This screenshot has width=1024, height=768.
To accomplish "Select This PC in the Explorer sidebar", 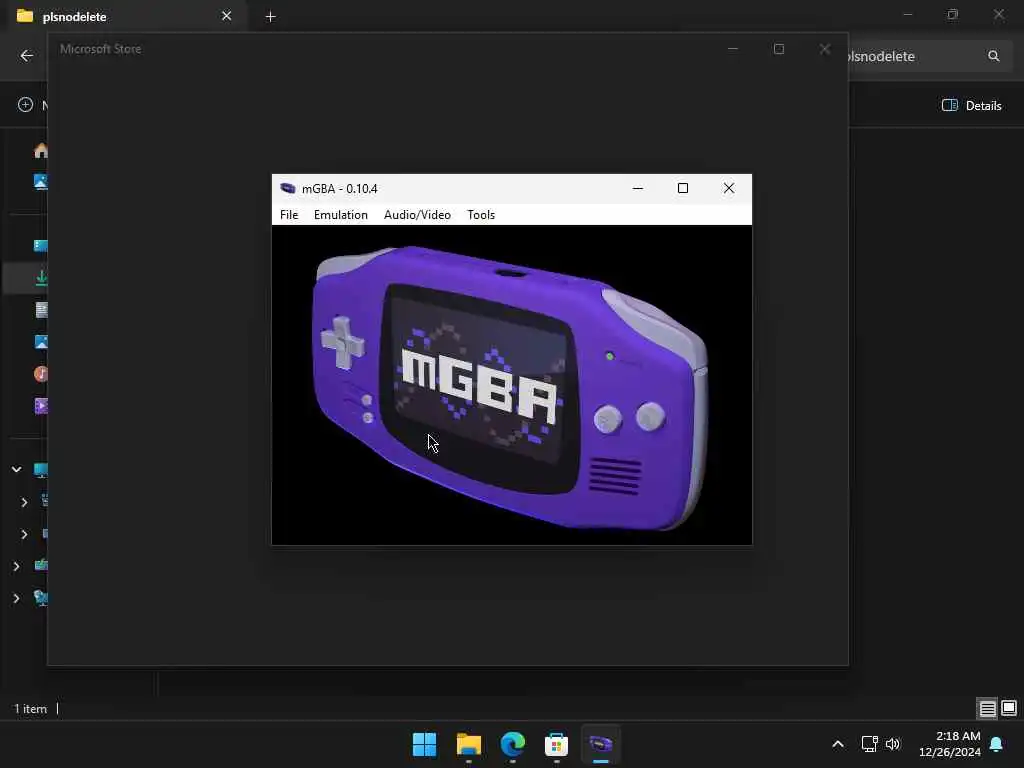I will [40, 470].
